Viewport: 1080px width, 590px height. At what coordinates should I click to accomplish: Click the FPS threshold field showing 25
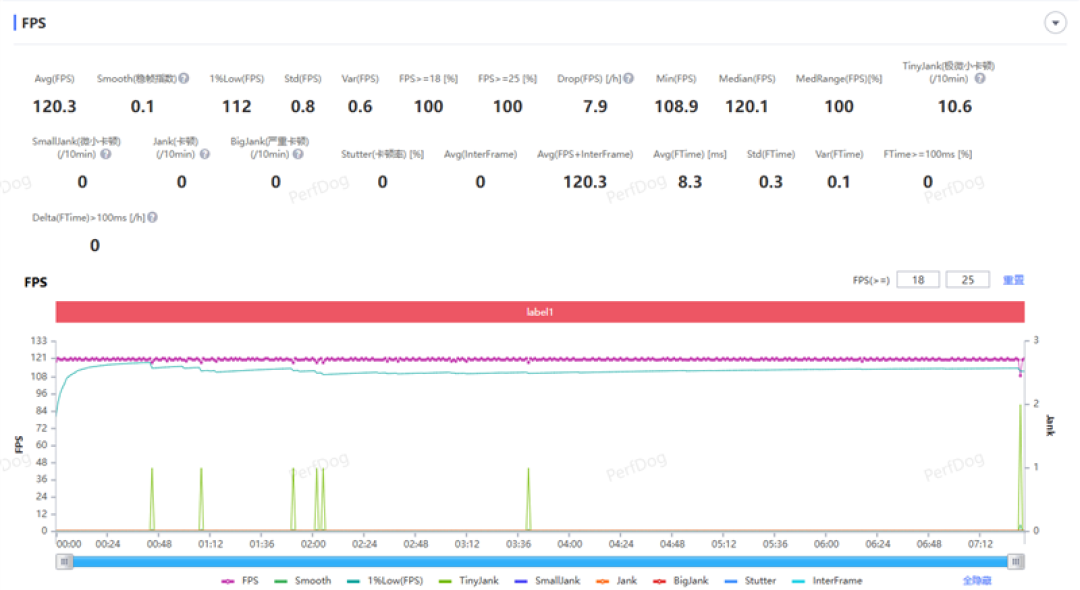967,280
